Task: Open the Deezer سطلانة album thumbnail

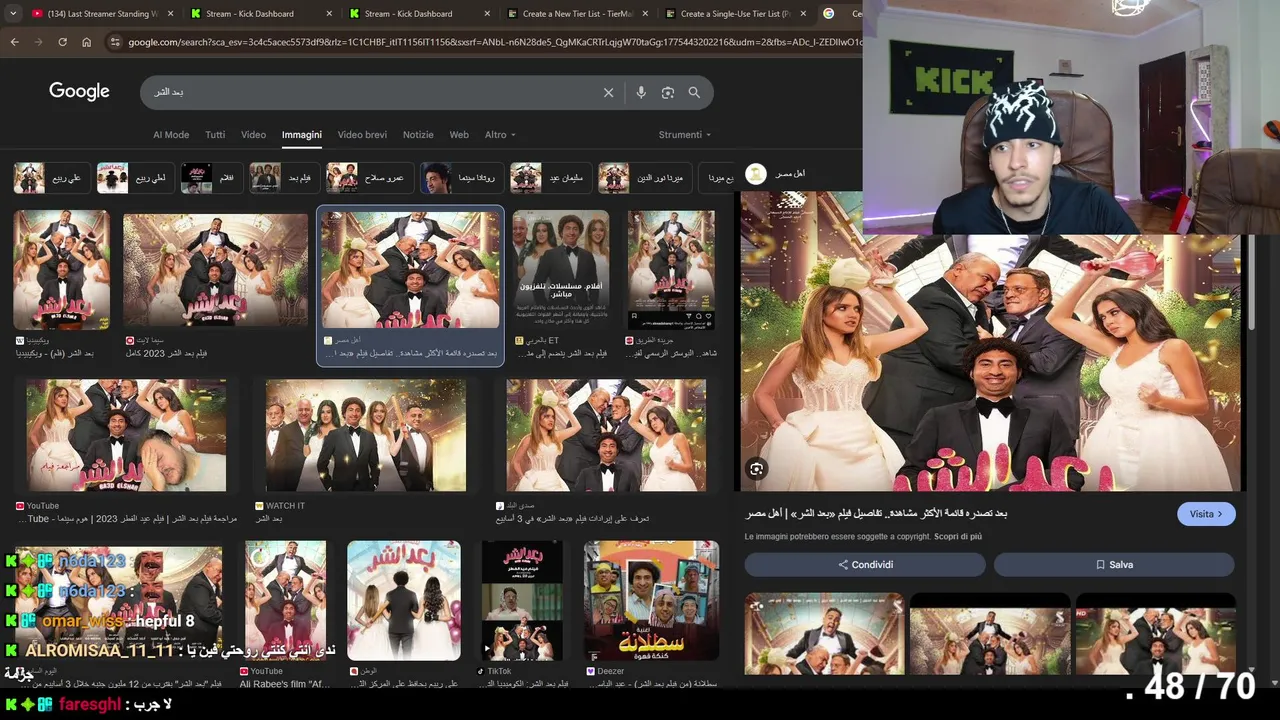Action: [651, 600]
